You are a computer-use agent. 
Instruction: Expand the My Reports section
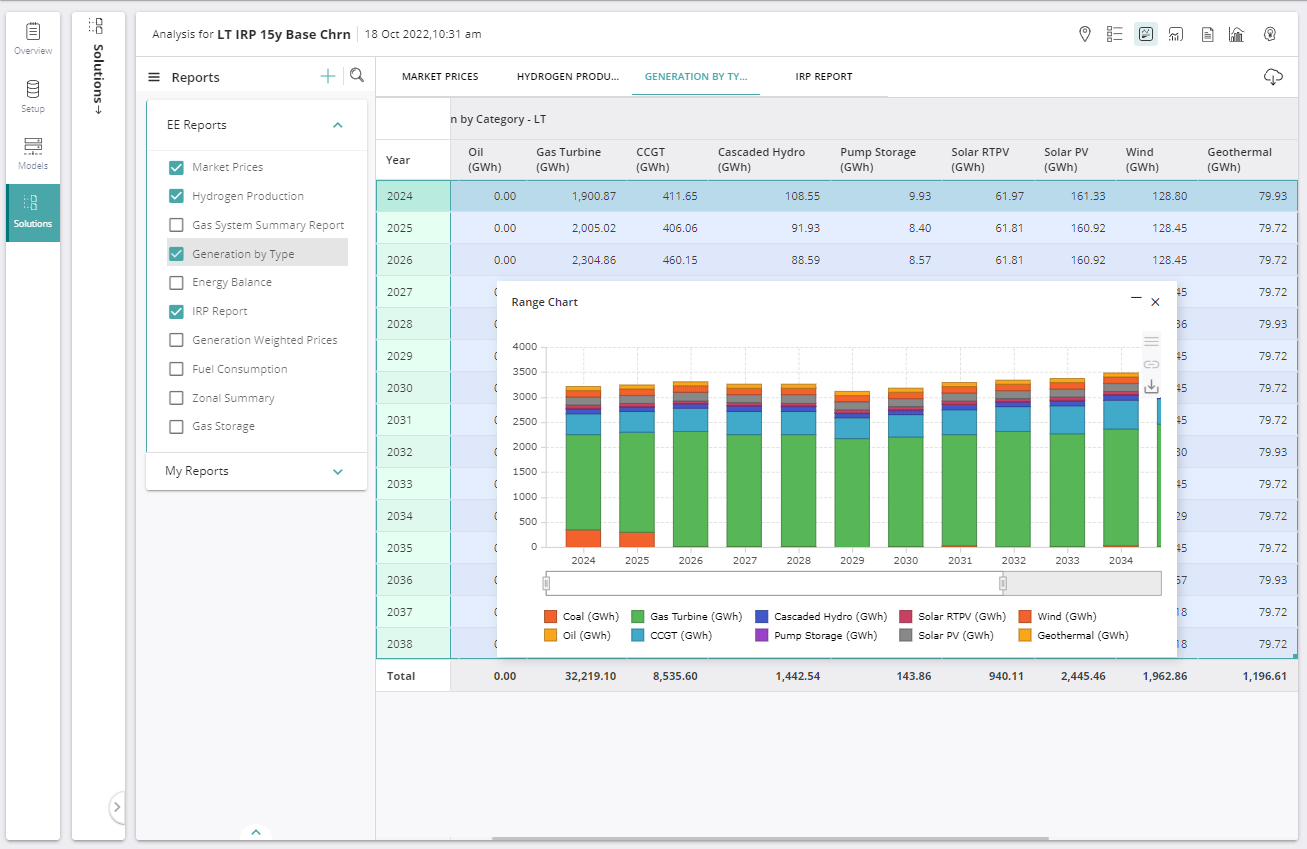click(x=337, y=471)
